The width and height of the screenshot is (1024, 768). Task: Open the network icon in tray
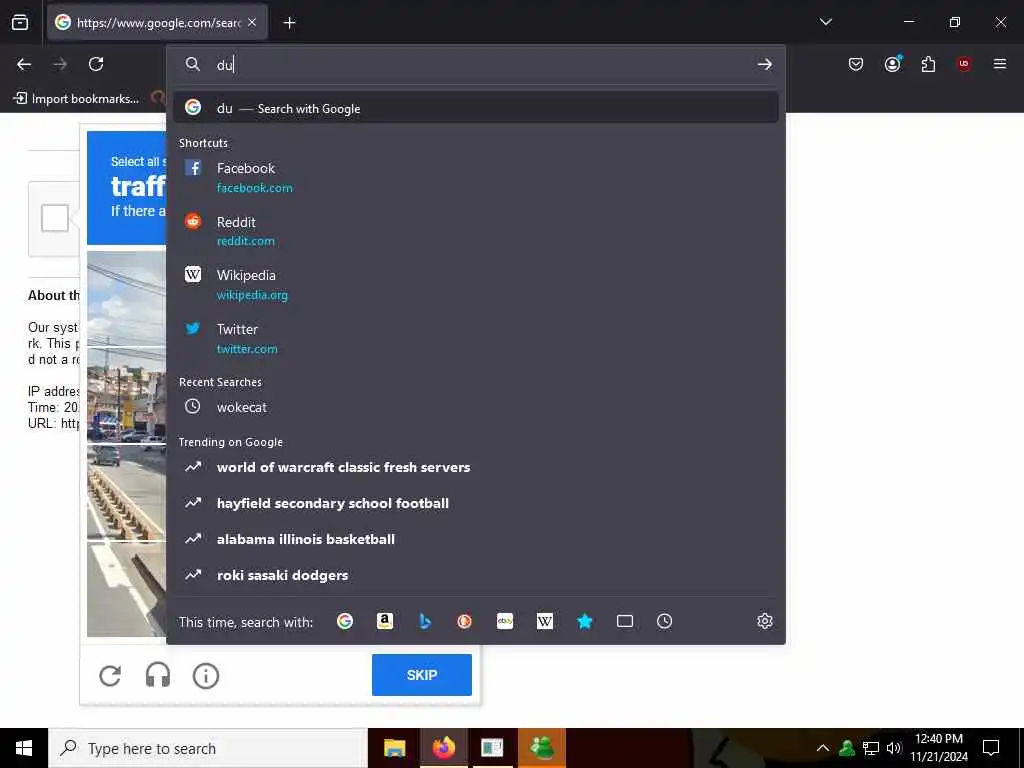coord(871,748)
